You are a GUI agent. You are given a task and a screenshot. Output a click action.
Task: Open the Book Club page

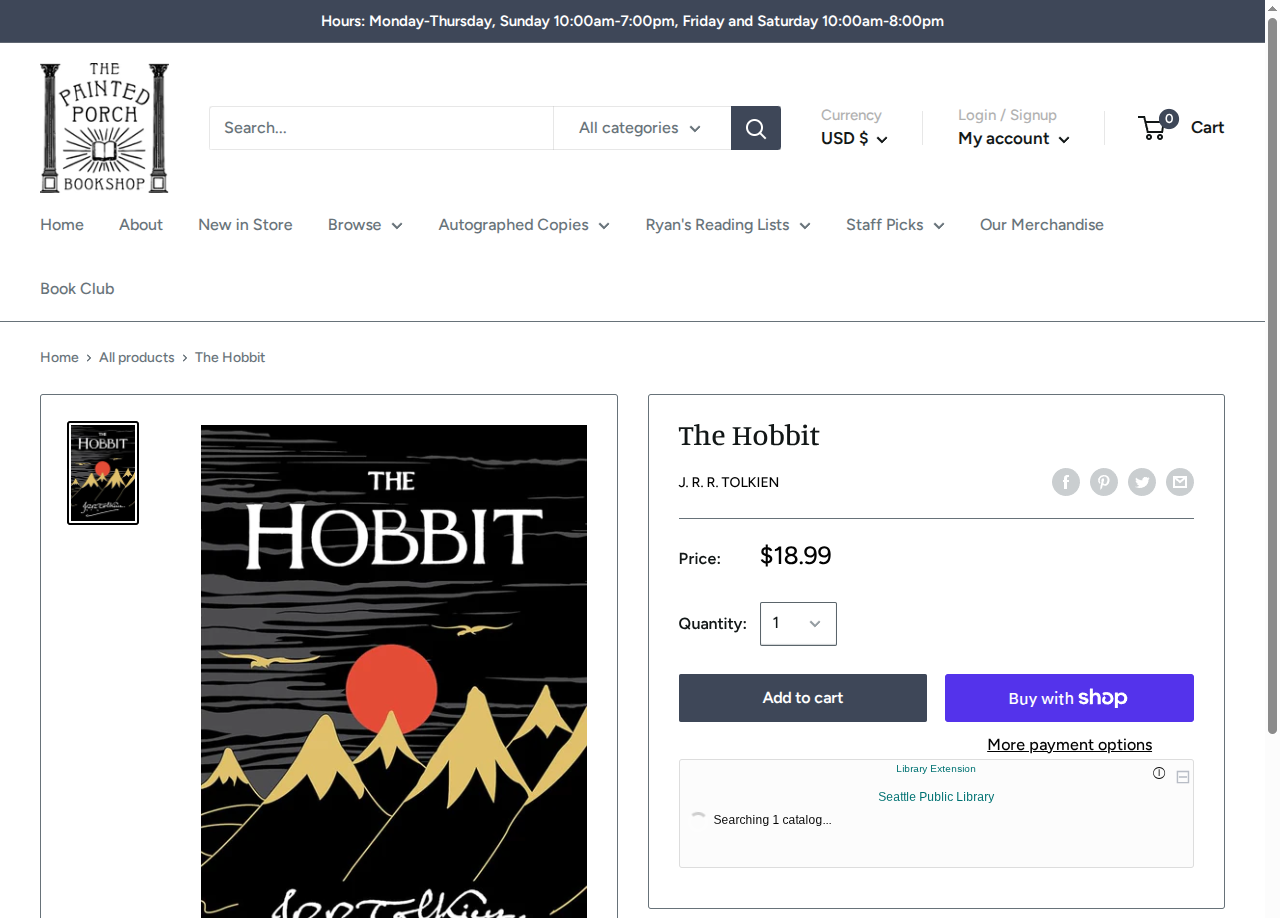[77, 289]
